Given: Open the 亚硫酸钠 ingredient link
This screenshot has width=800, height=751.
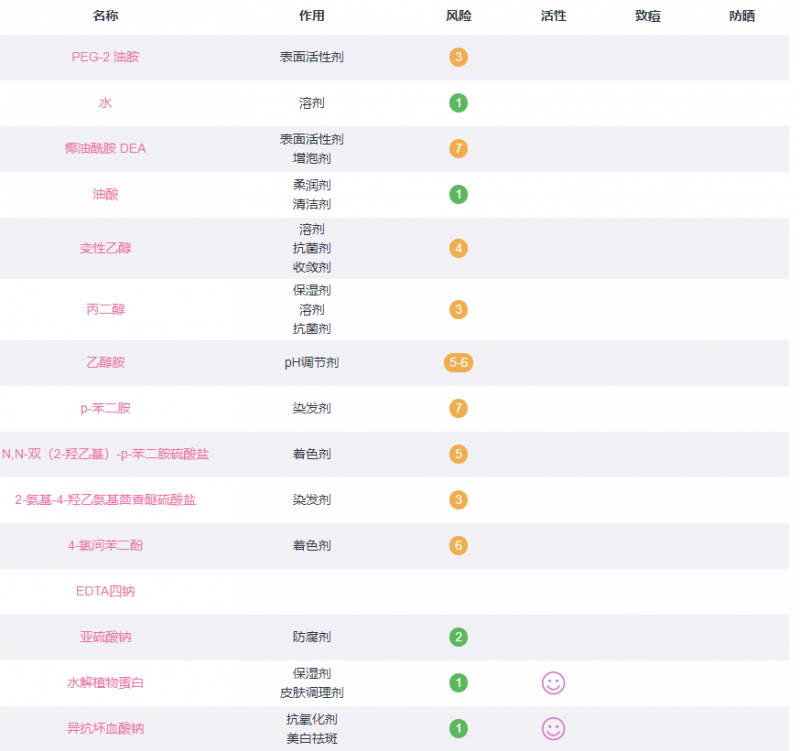Looking at the screenshot, I should [105, 637].
